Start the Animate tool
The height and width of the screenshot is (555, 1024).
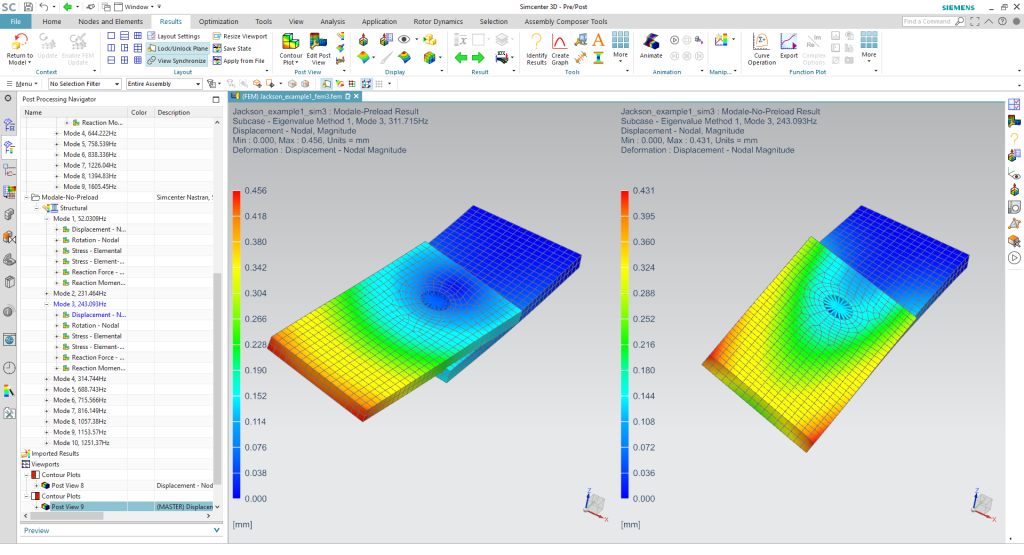651,42
